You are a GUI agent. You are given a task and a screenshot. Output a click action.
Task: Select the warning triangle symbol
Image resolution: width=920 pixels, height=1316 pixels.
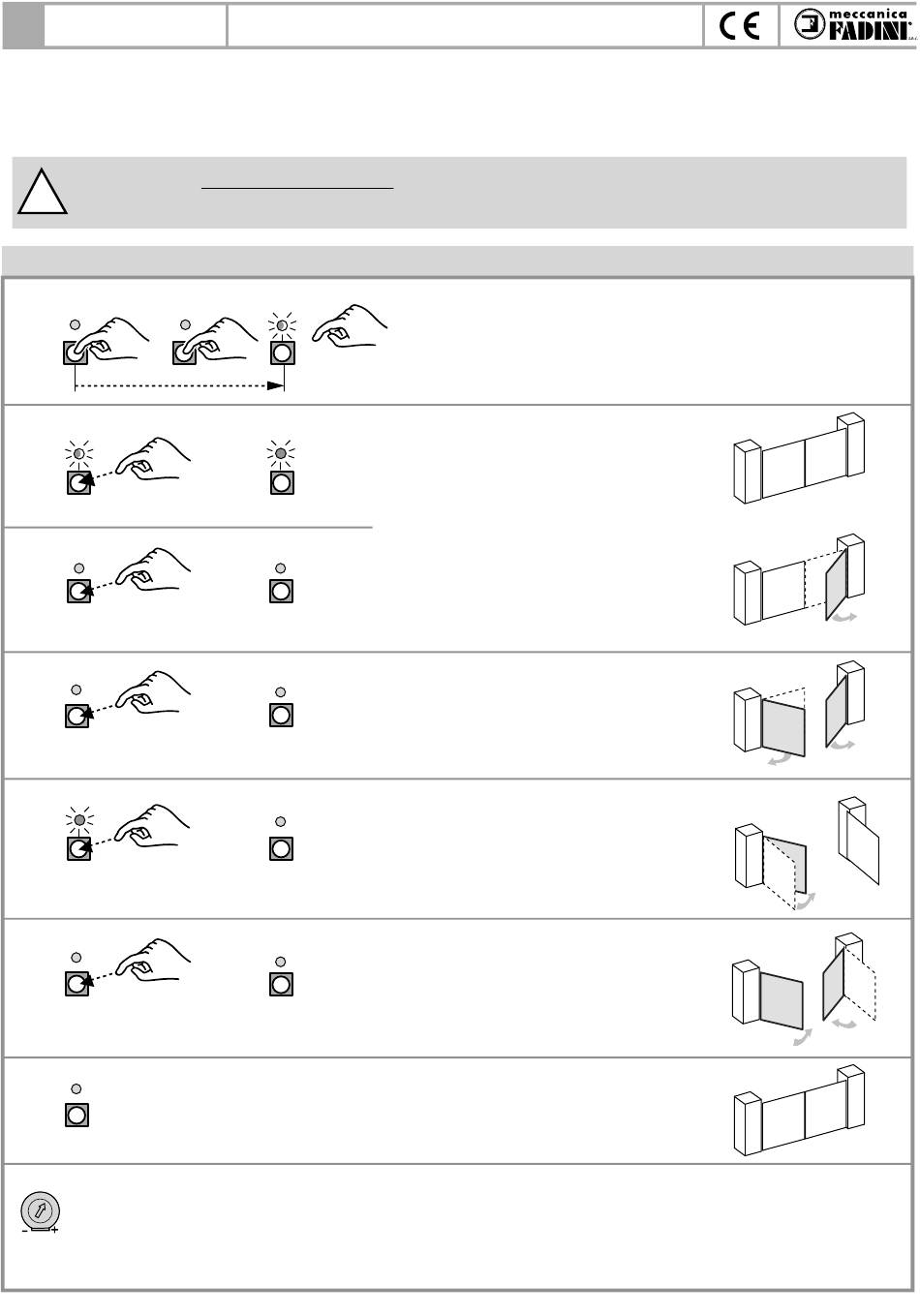pyautogui.click(x=42, y=191)
